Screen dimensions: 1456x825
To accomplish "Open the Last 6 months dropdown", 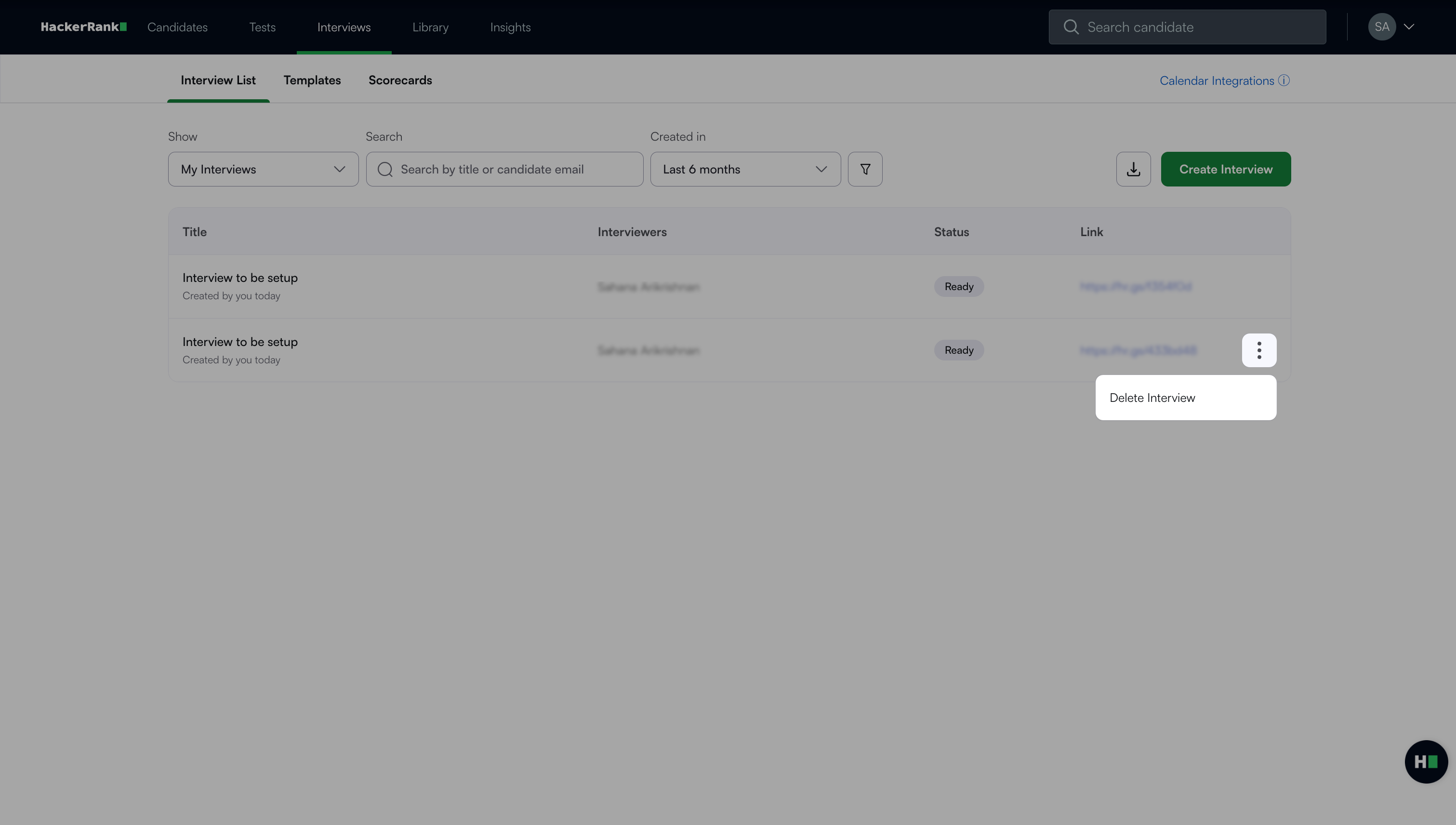I will [745, 169].
